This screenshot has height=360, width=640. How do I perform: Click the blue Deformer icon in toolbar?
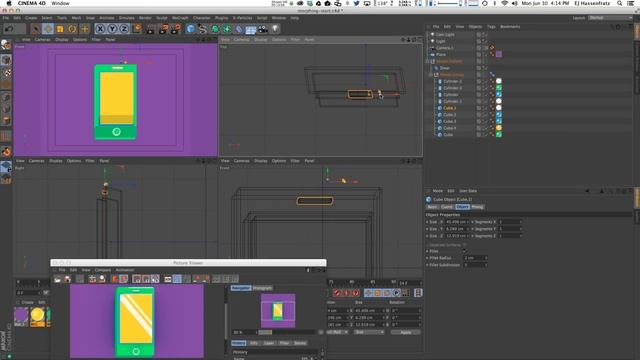(x=239, y=29)
